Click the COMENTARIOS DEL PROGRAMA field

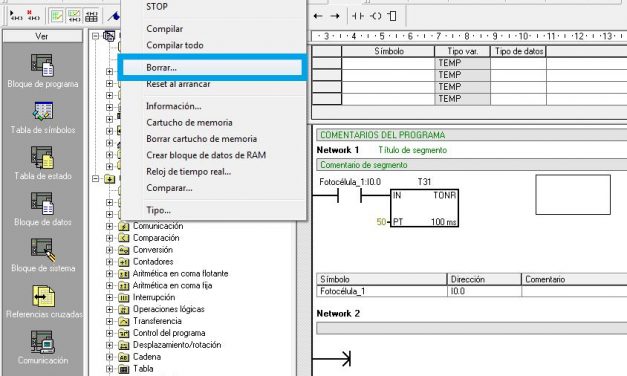tap(472, 135)
